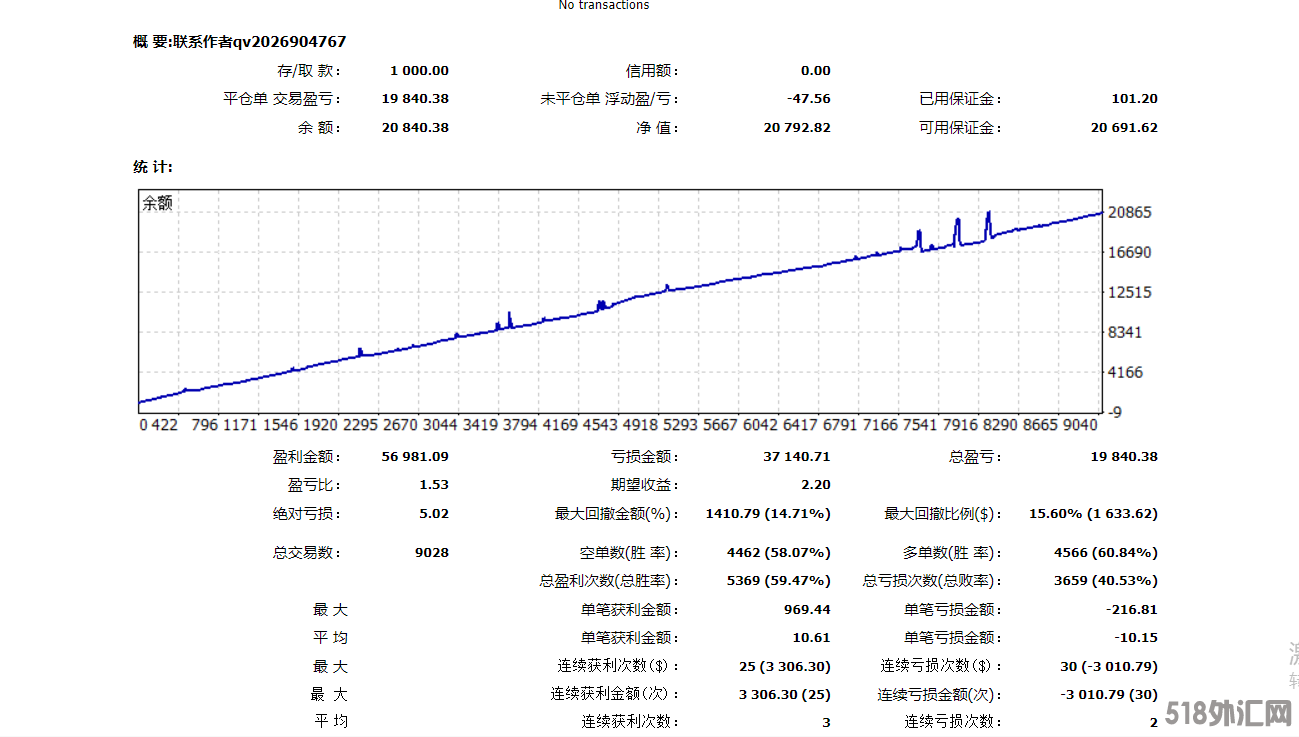Click the "余 额:" label in summary
1299x737 pixels.
[319, 128]
